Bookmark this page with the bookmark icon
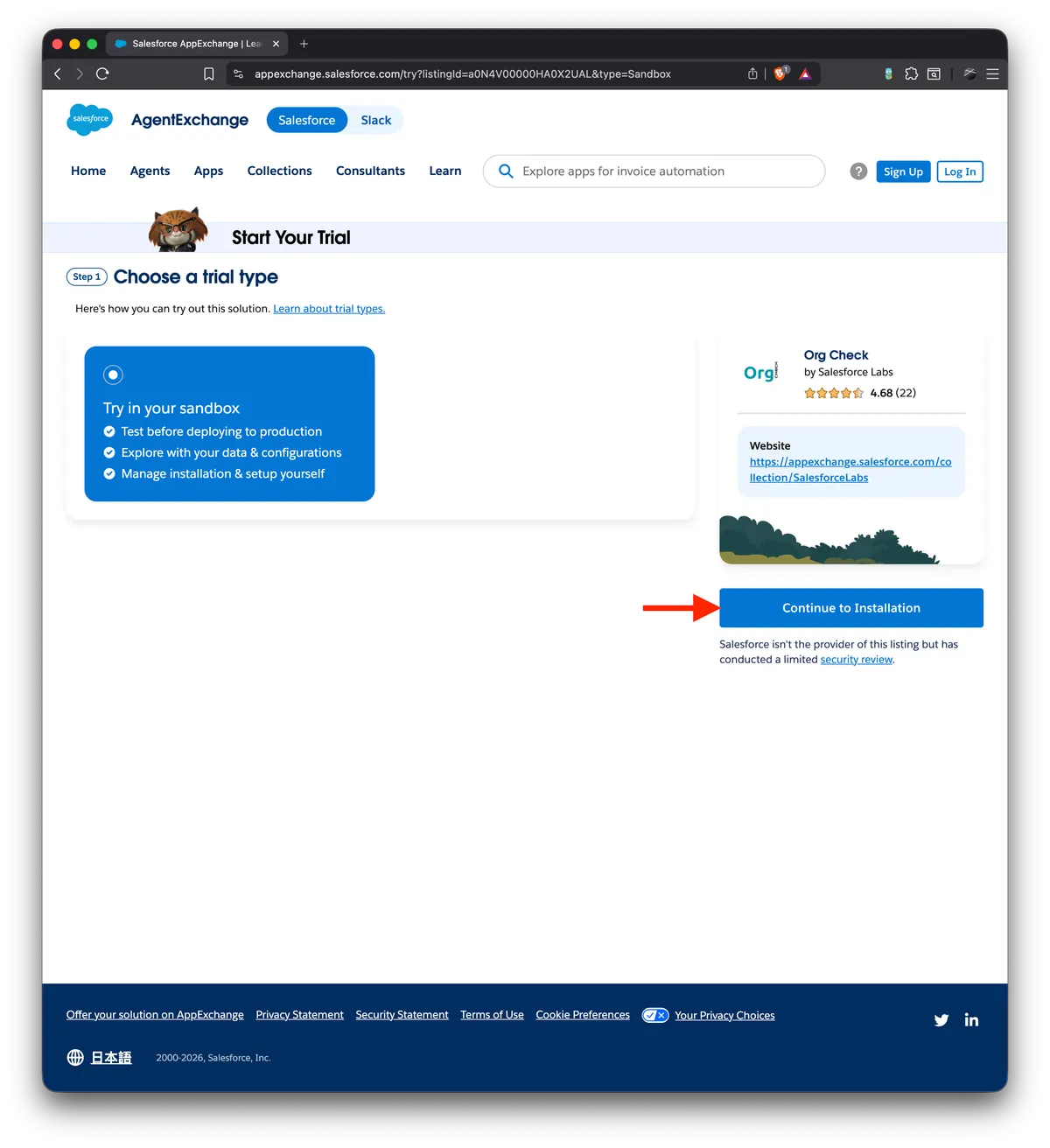The height and width of the screenshot is (1148, 1050). (x=209, y=74)
